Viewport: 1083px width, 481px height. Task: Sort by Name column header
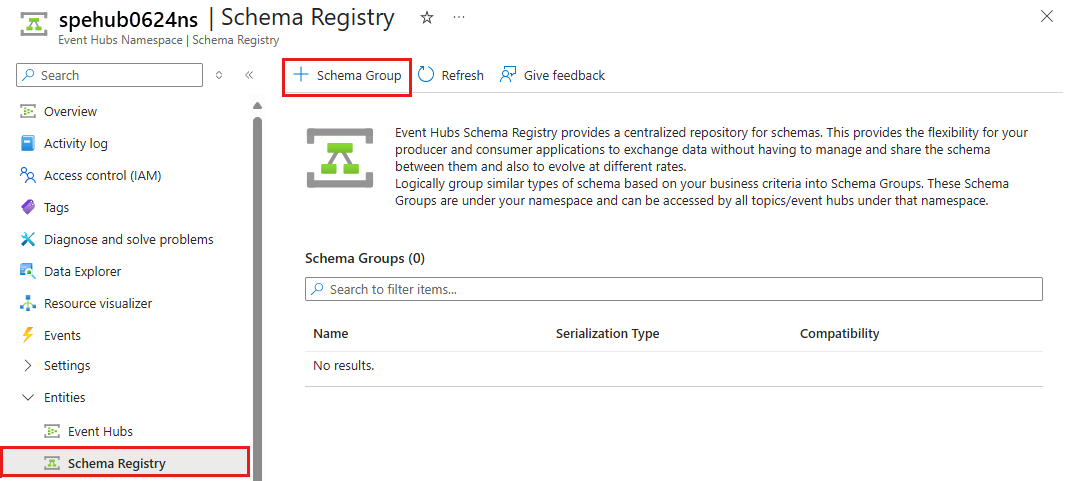pyautogui.click(x=331, y=334)
